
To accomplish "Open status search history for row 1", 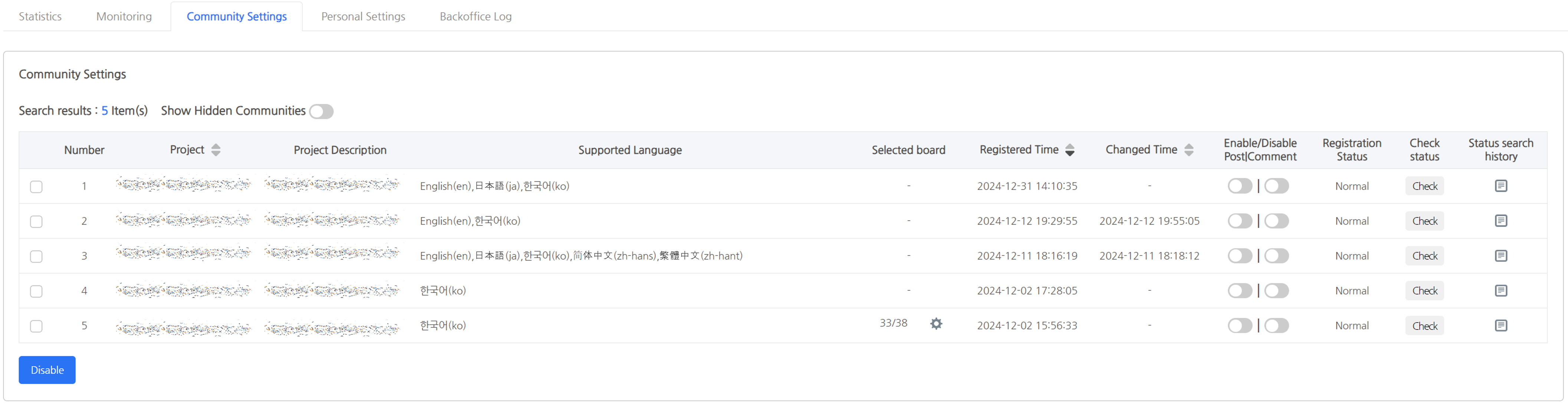I will pos(1500,186).
